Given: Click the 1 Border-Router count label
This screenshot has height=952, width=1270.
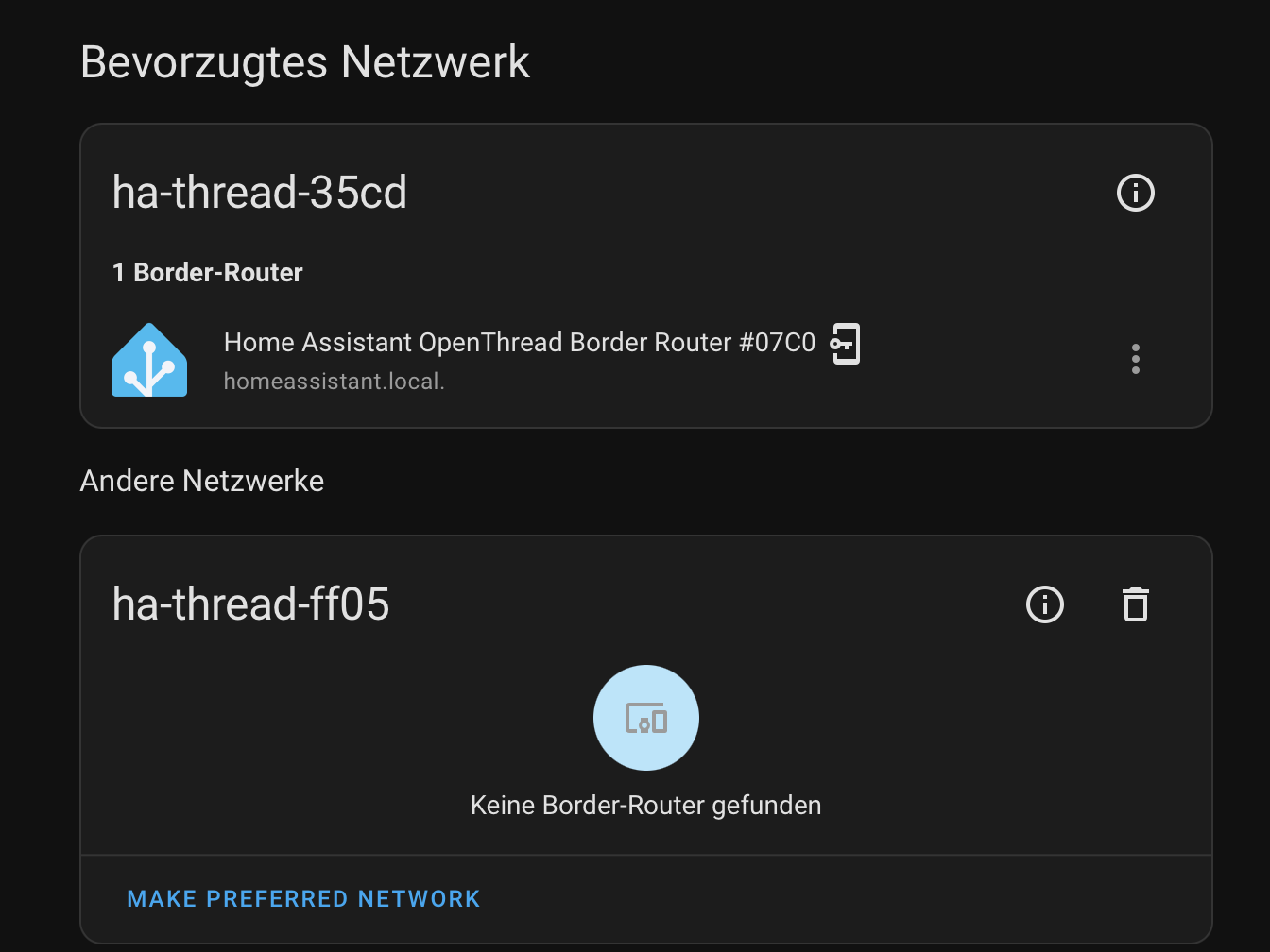Looking at the screenshot, I should click(207, 273).
